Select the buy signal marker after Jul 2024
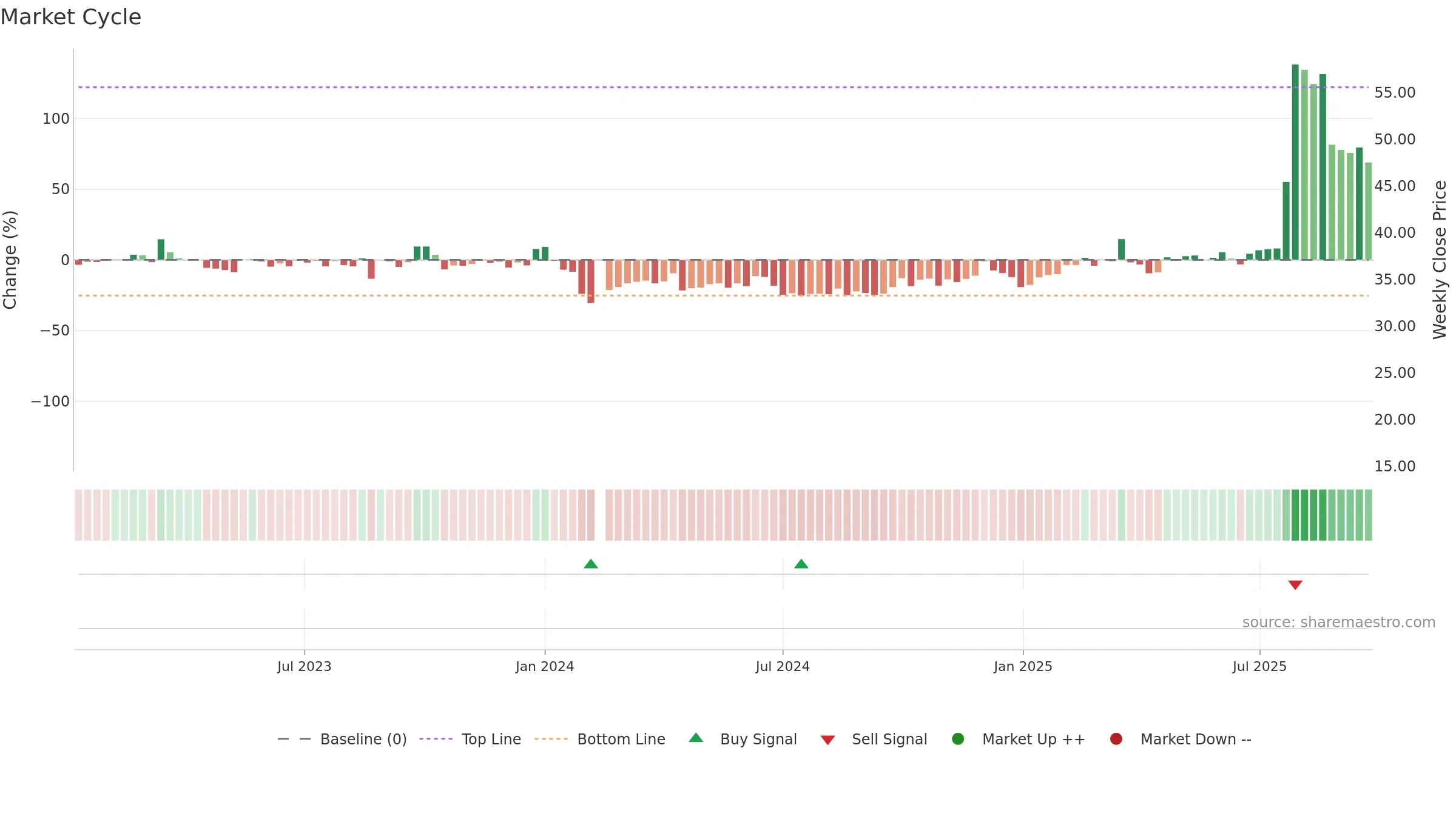The width and height of the screenshot is (1456, 819). tap(801, 564)
